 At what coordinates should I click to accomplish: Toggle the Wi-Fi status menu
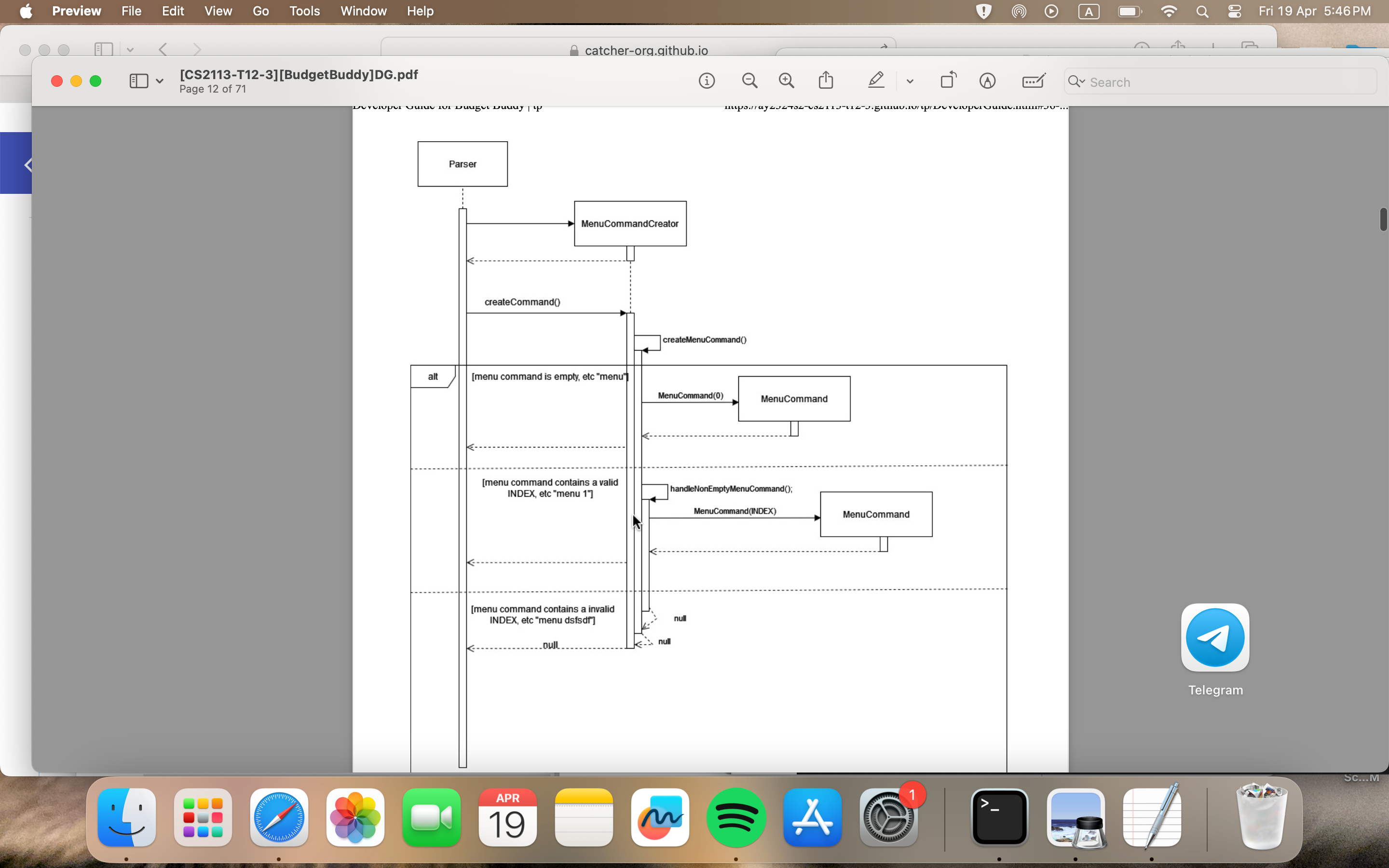pyautogui.click(x=1169, y=11)
